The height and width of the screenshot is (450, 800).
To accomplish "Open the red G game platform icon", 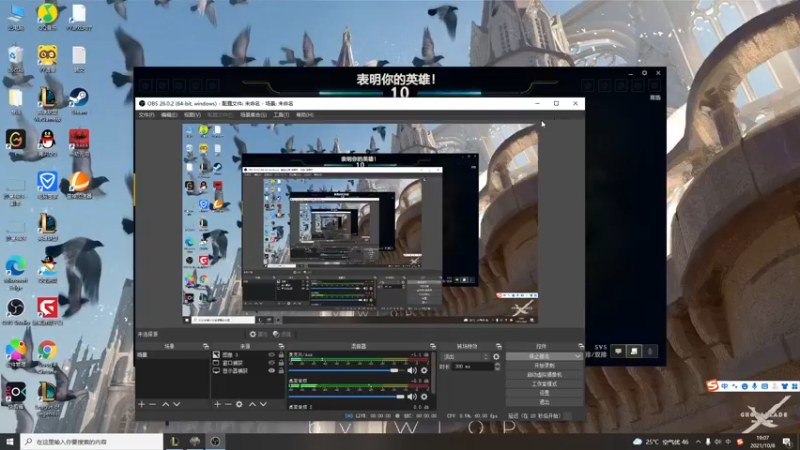I will (47, 311).
